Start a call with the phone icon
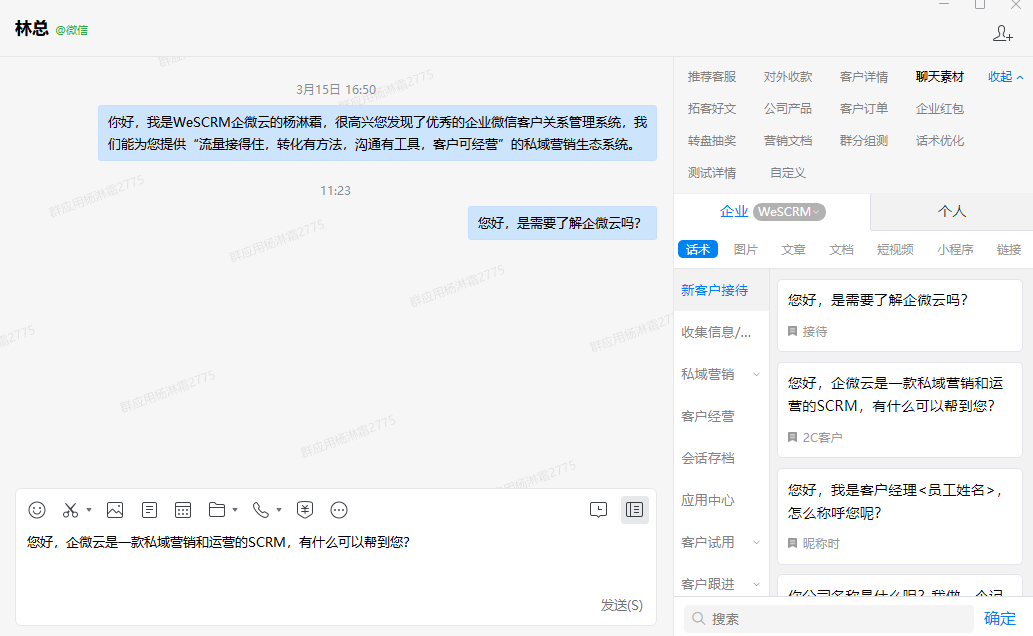This screenshot has width=1033, height=636. click(261, 509)
